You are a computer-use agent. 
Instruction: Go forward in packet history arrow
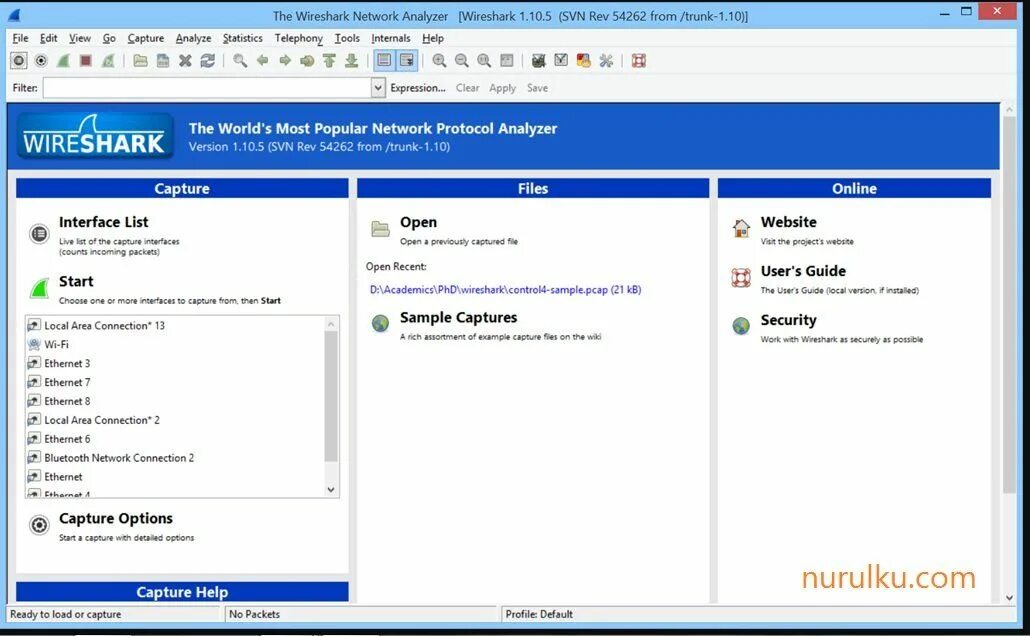pos(285,61)
